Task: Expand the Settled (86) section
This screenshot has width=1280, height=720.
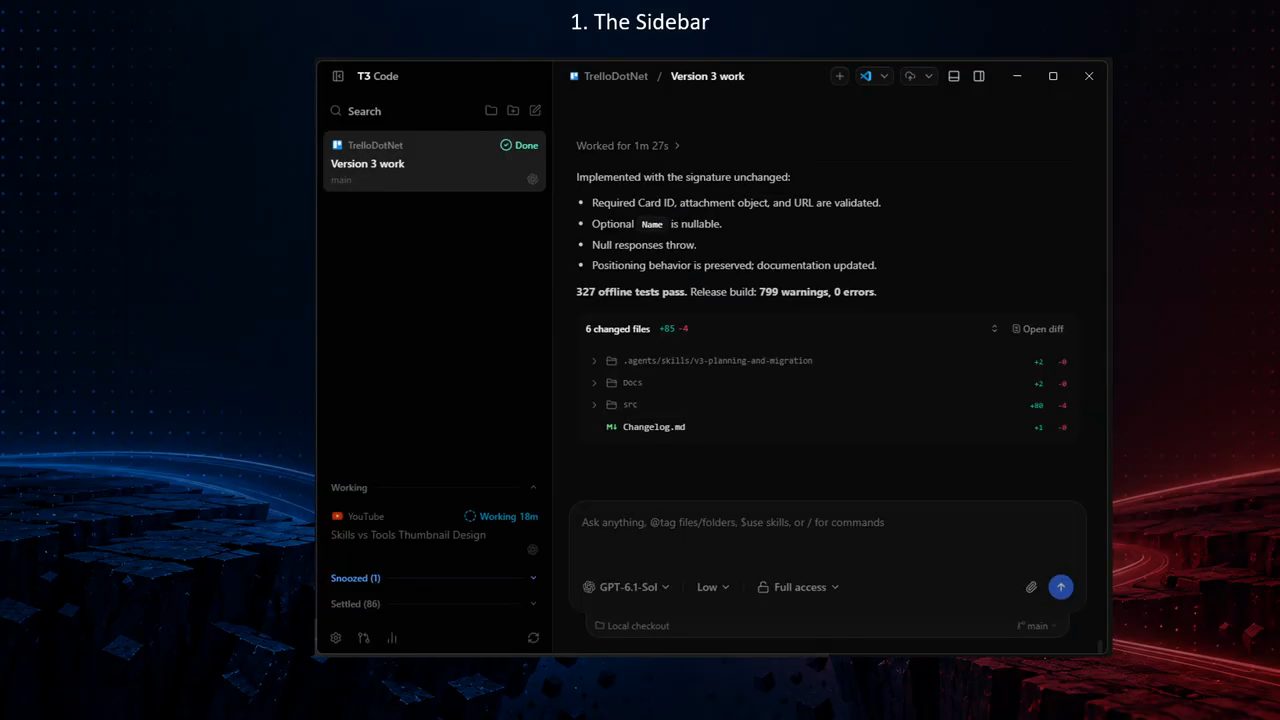Action: (533, 604)
